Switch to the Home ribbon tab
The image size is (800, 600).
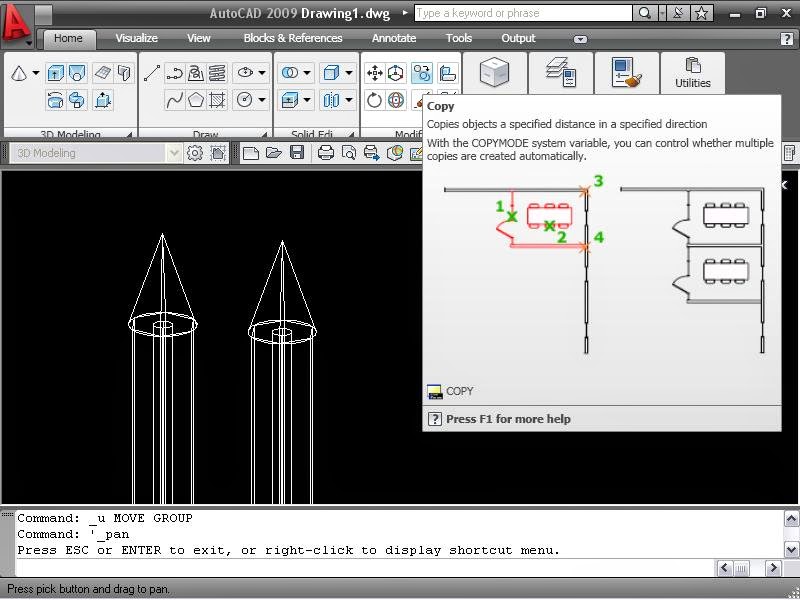click(x=68, y=38)
